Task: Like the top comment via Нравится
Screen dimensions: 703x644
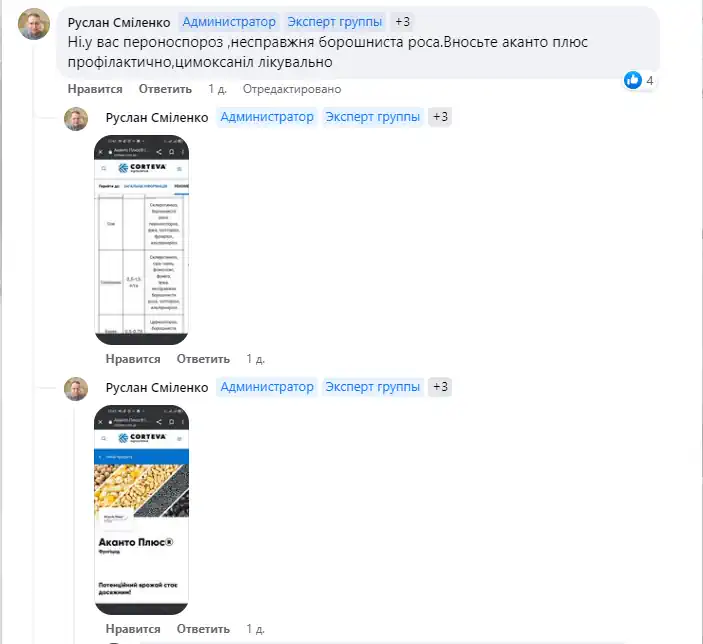Action: pos(95,89)
